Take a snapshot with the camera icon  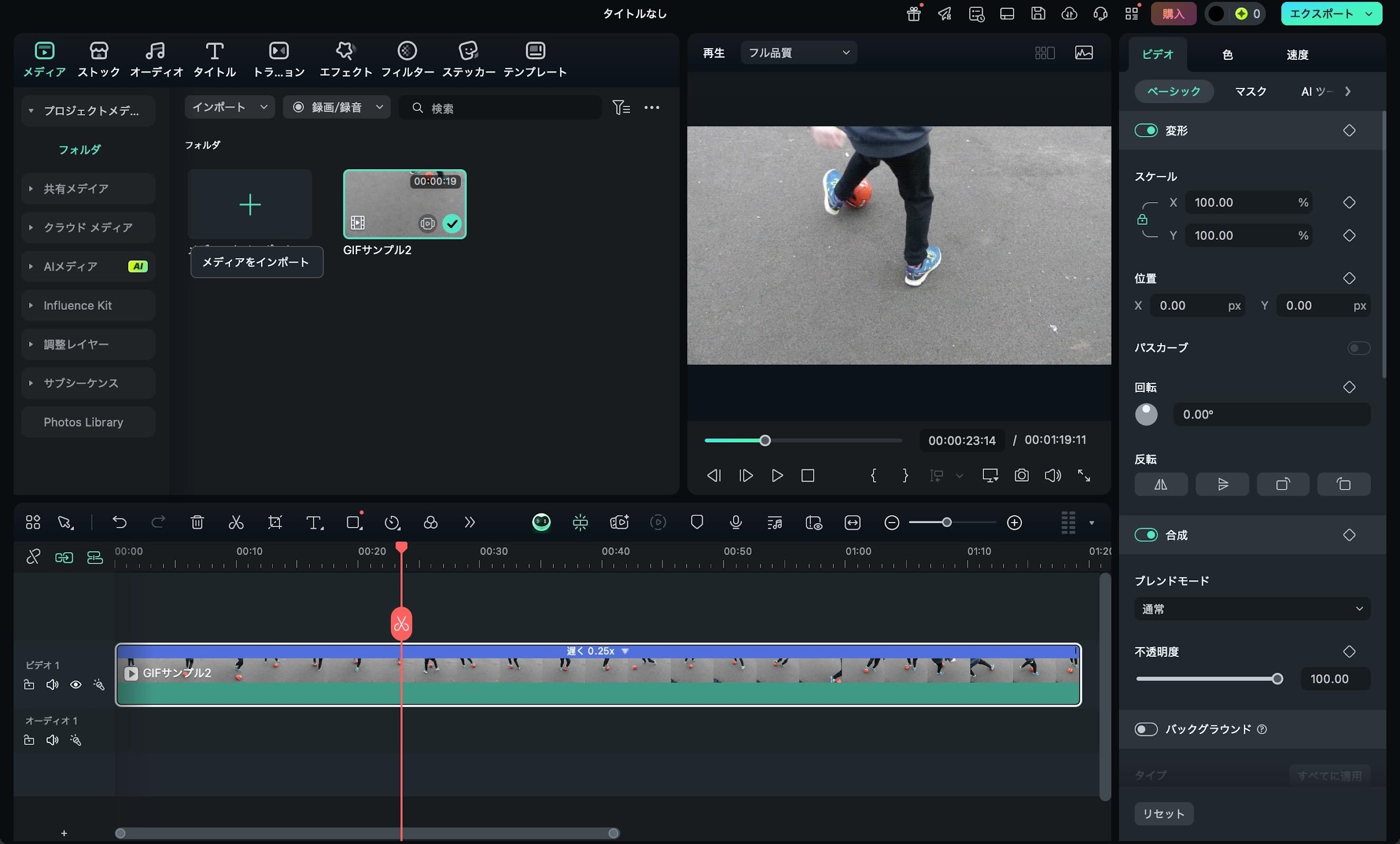pyautogui.click(x=1021, y=475)
